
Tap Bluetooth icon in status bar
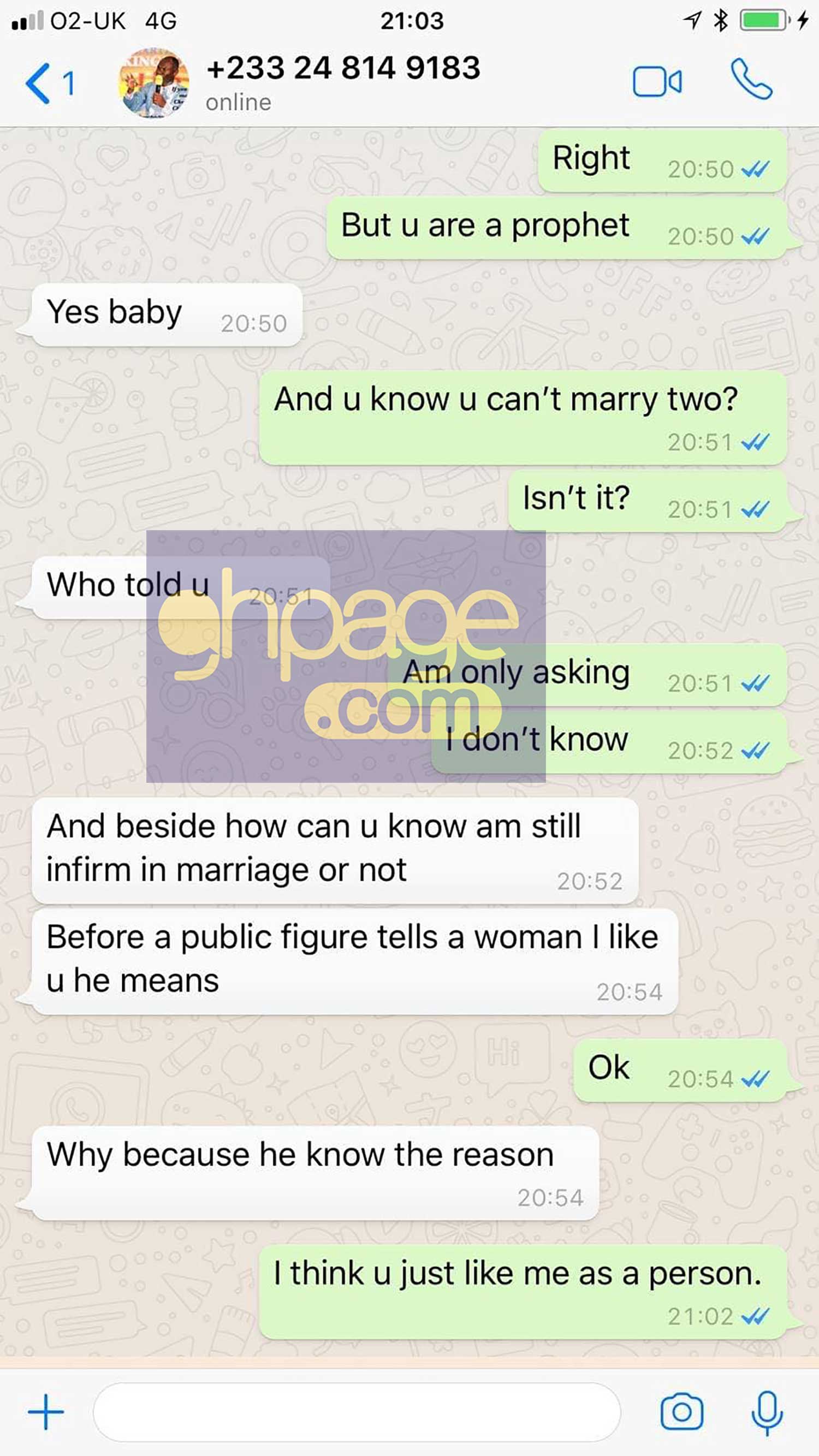(x=720, y=21)
